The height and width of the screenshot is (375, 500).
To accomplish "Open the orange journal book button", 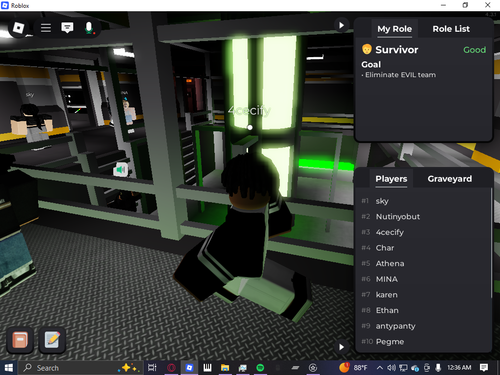I will coord(20,340).
